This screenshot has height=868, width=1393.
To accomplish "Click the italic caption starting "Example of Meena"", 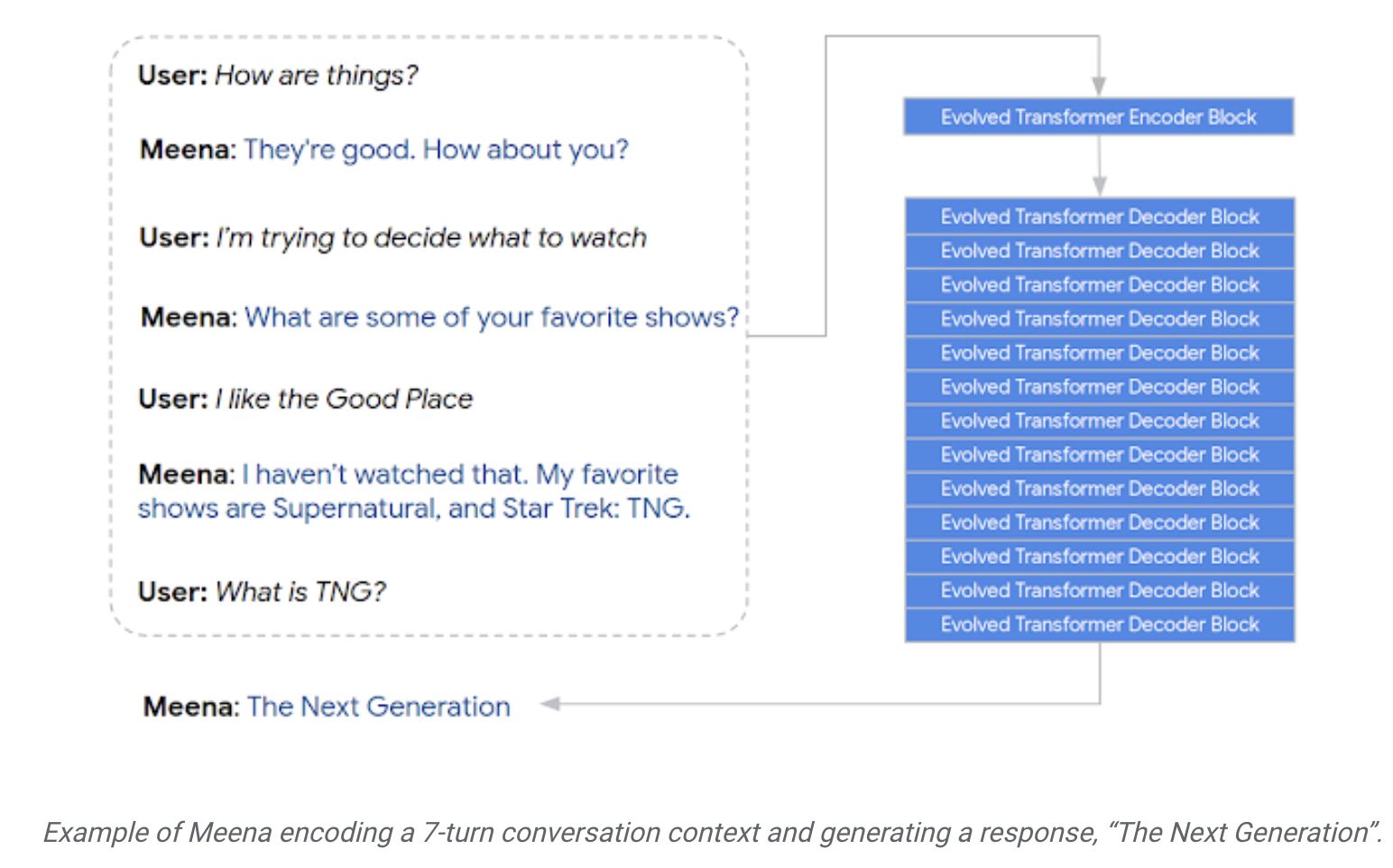I will pos(711,832).
